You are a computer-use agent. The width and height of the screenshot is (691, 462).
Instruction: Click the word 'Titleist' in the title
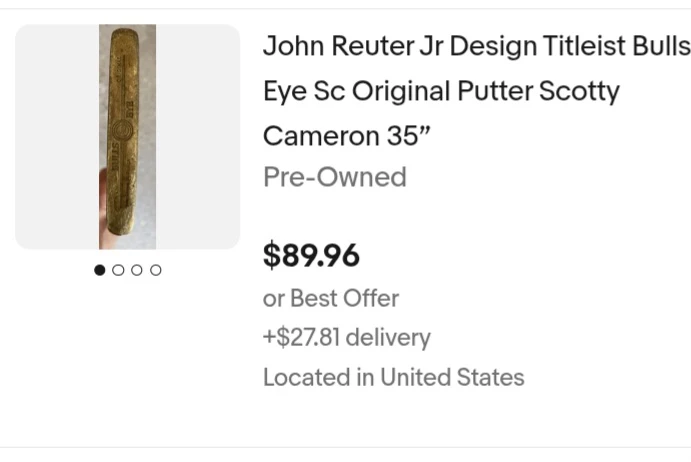(584, 46)
